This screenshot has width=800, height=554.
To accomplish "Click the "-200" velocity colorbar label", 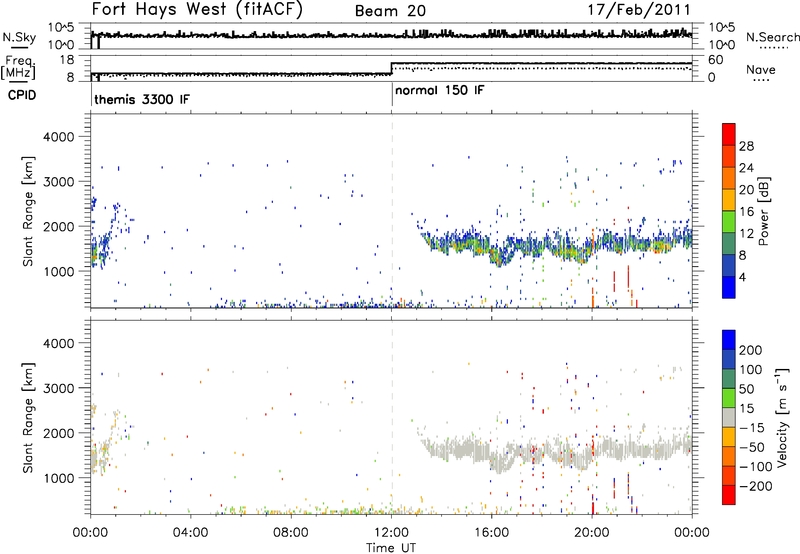I will [x=756, y=486].
